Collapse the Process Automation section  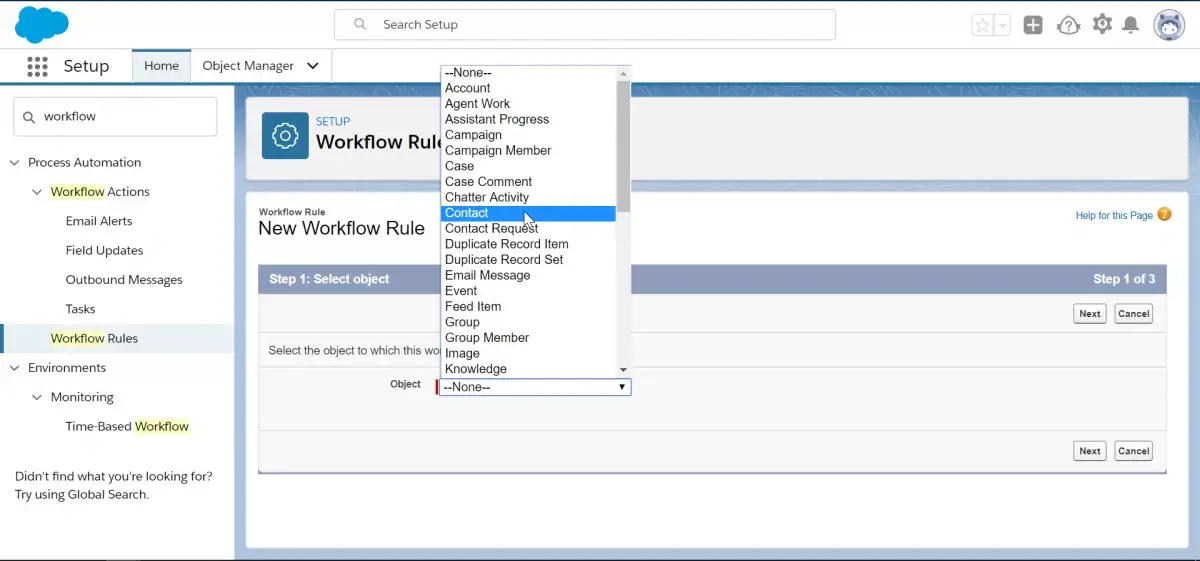15,162
